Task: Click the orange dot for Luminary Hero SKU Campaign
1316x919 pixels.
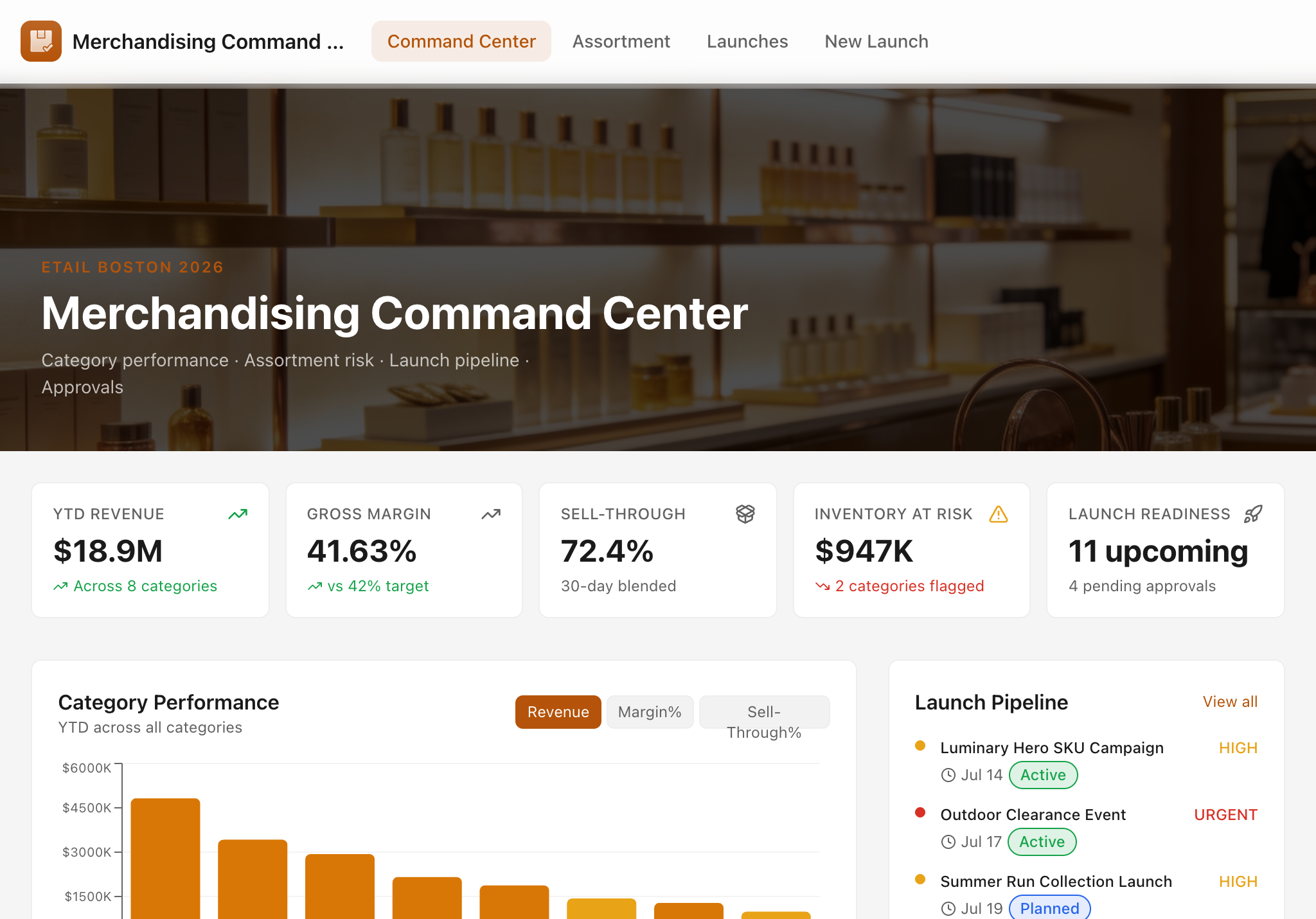Action: pos(920,745)
